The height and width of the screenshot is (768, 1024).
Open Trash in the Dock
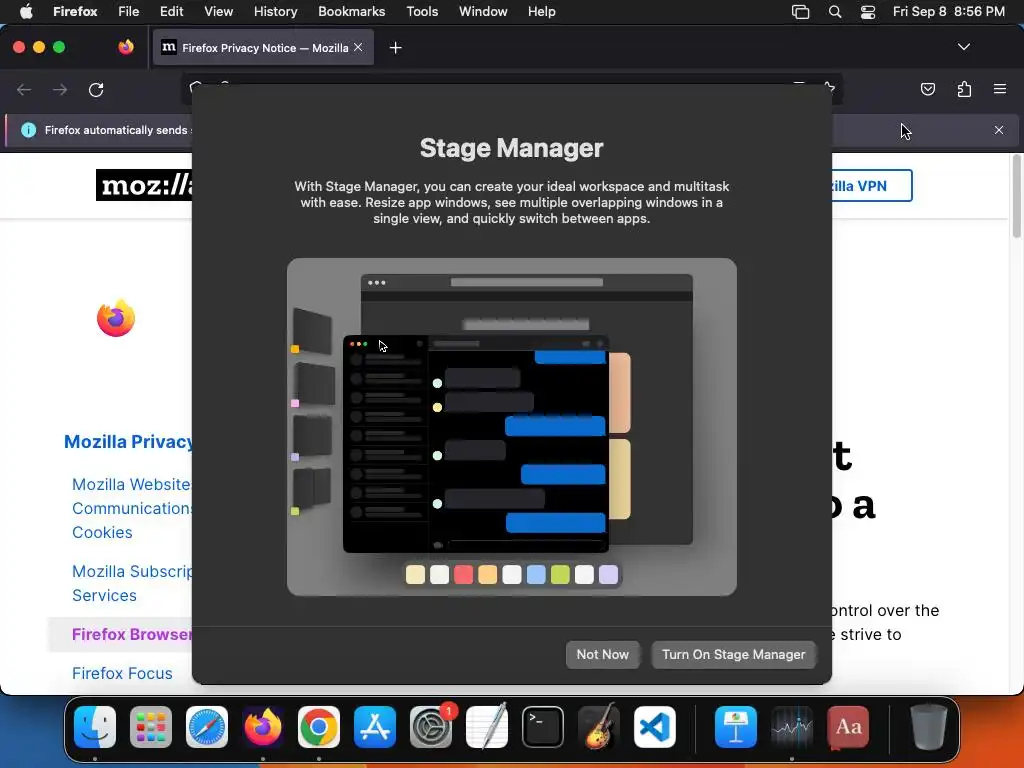928,726
